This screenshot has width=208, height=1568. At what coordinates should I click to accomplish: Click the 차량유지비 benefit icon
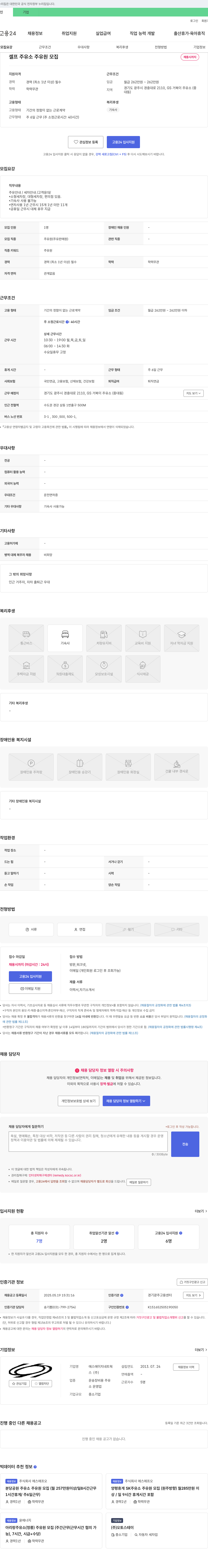pos(104,638)
